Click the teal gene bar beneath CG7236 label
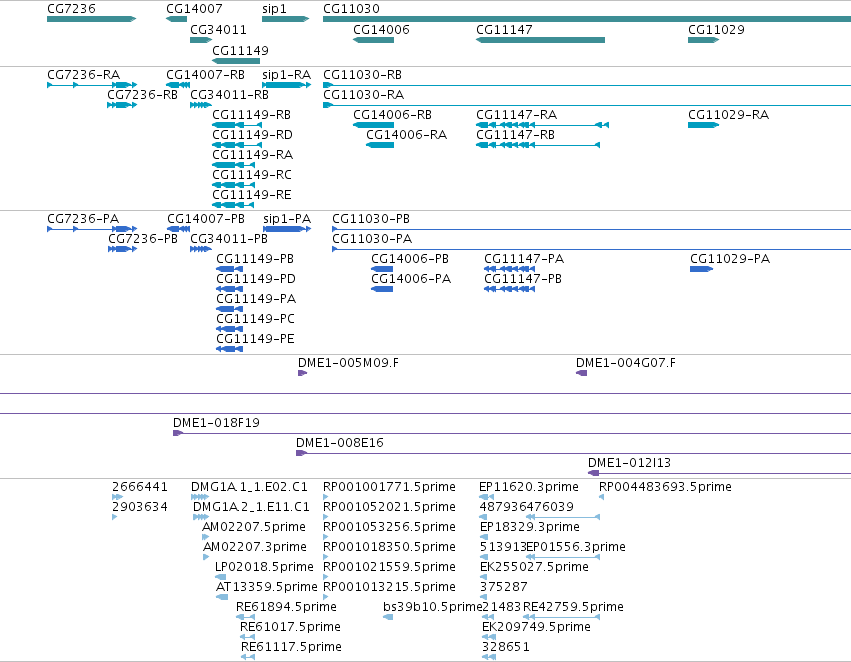 (91, 19)
